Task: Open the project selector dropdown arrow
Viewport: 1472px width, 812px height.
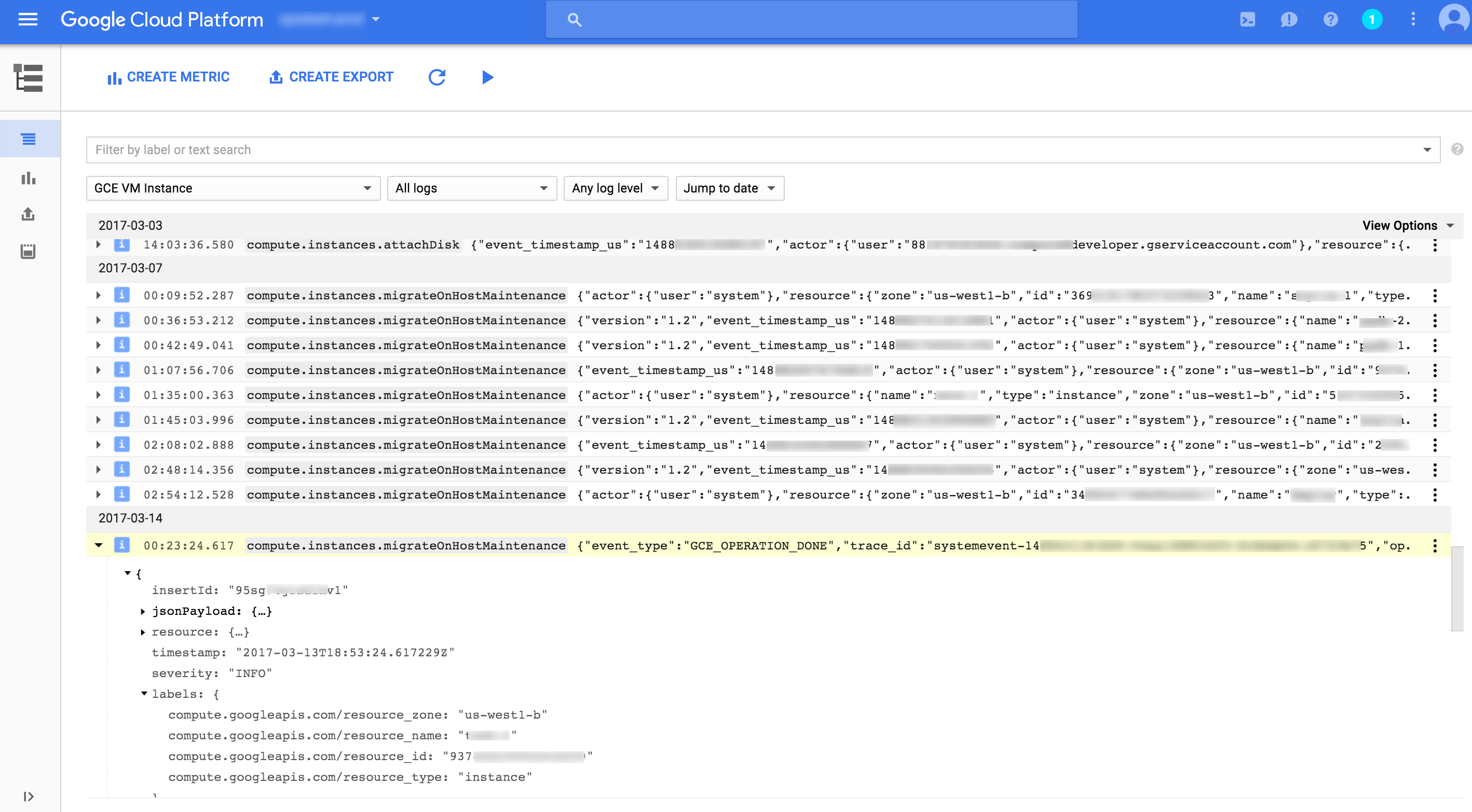Action: pos(376,19)
